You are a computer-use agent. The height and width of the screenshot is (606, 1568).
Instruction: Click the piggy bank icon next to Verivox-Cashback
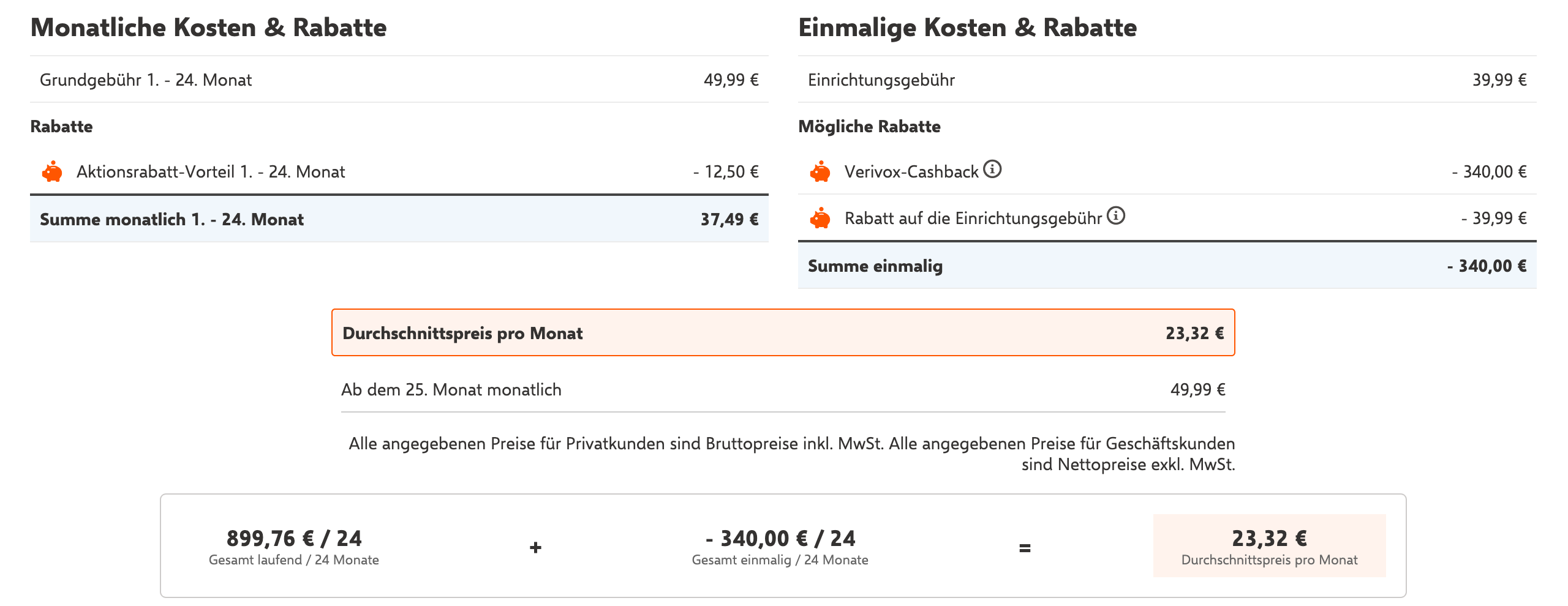[820, 171]
